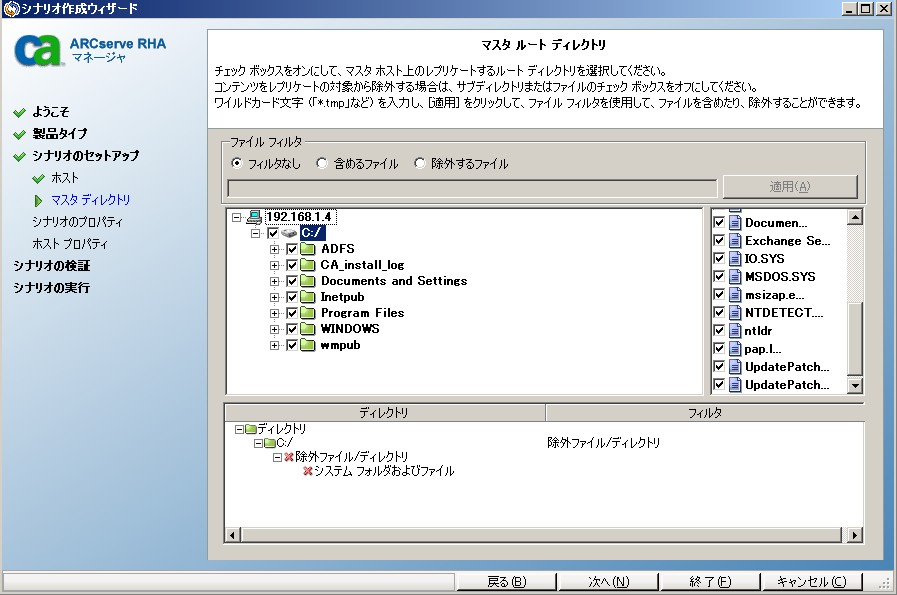Uncheck the ntldr file checkbox
This screenshot has height=595, width=897.
point(720,331)
